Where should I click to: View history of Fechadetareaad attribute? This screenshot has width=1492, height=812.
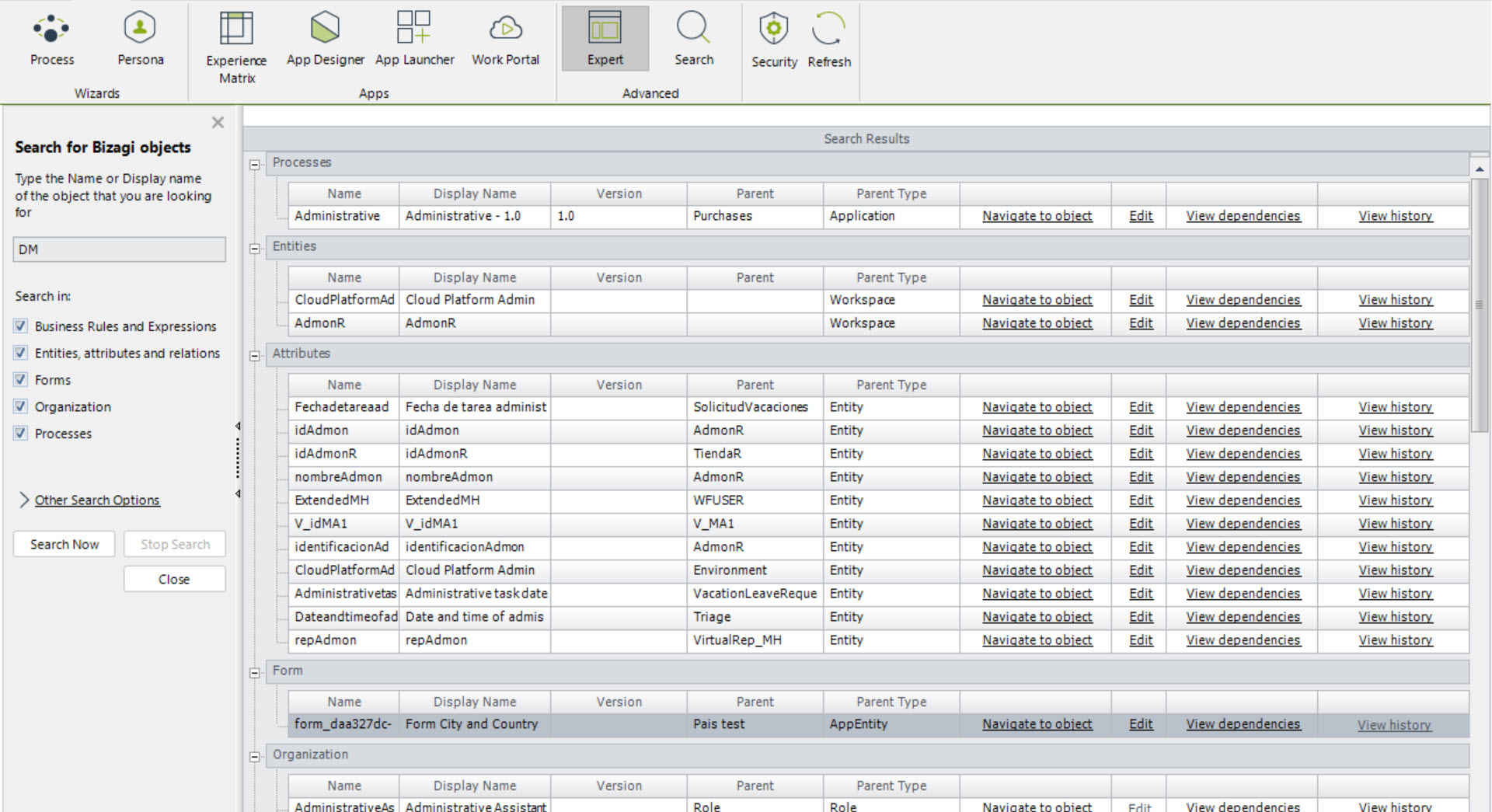click(x=1395, y=407)
